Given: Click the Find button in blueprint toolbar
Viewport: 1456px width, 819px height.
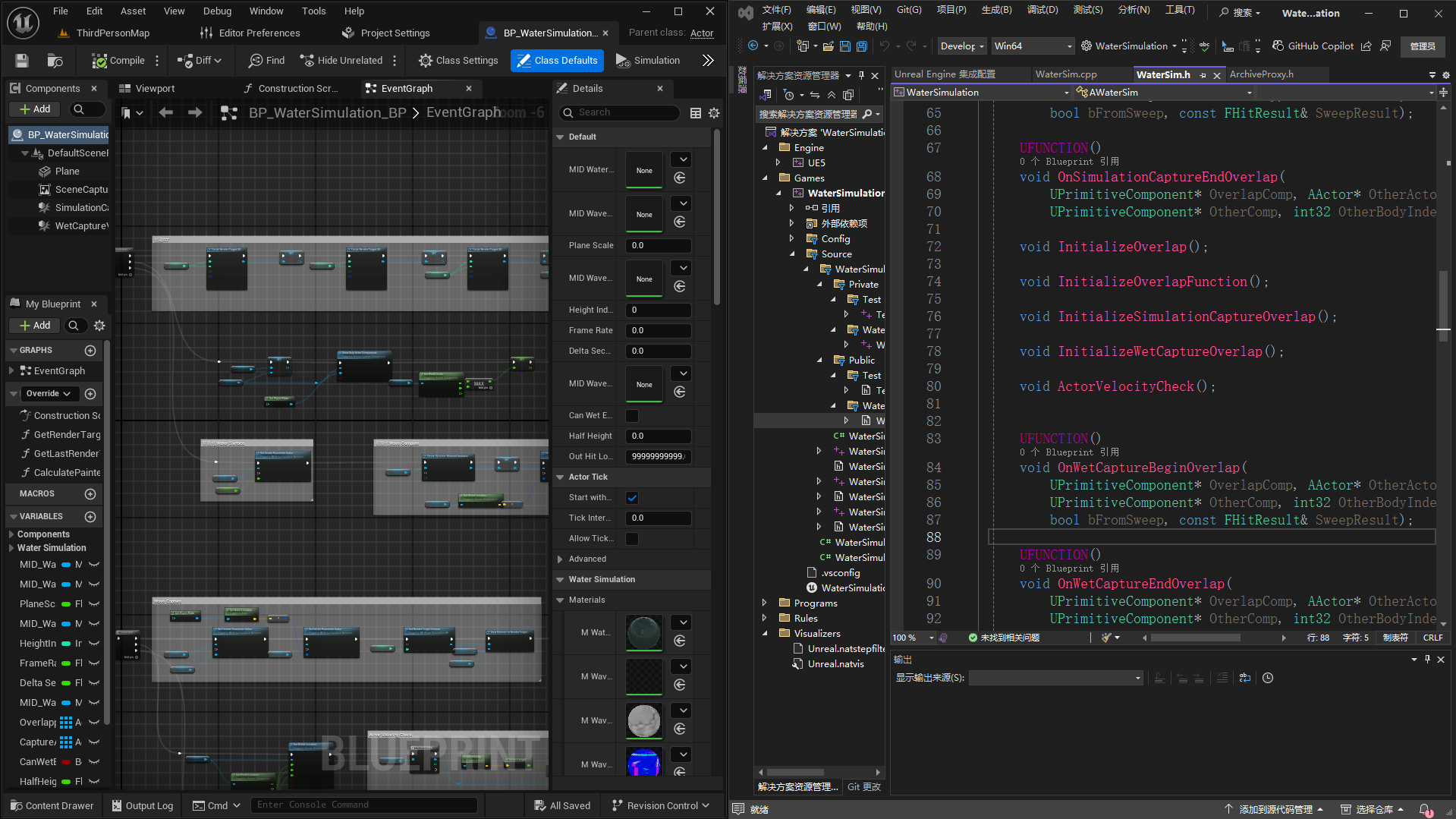Looking at the screenshot, I should 266,61.
